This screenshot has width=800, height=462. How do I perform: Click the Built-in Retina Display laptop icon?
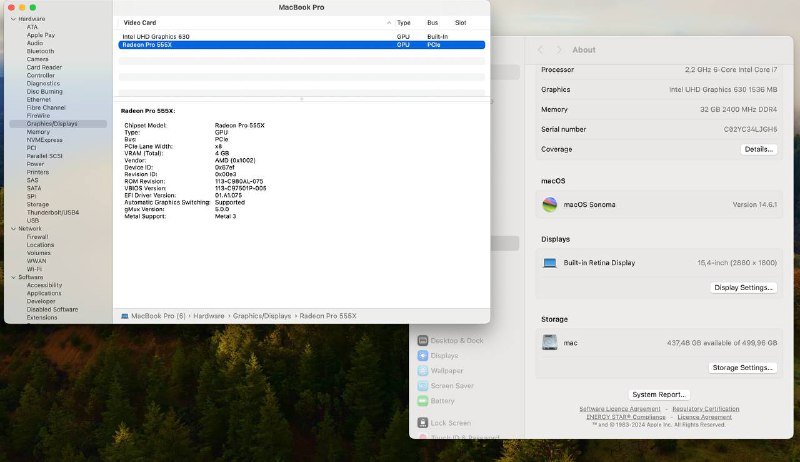pyautogui.click(x=549, y=263)
